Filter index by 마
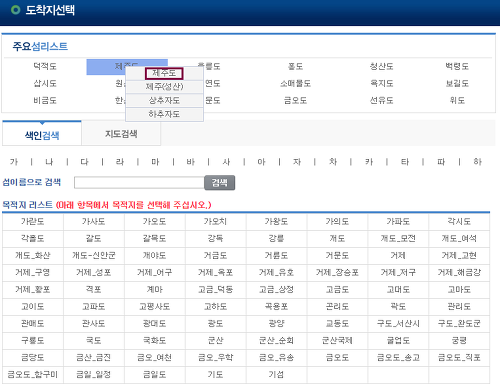500x384 pixels. coord(155,162)
